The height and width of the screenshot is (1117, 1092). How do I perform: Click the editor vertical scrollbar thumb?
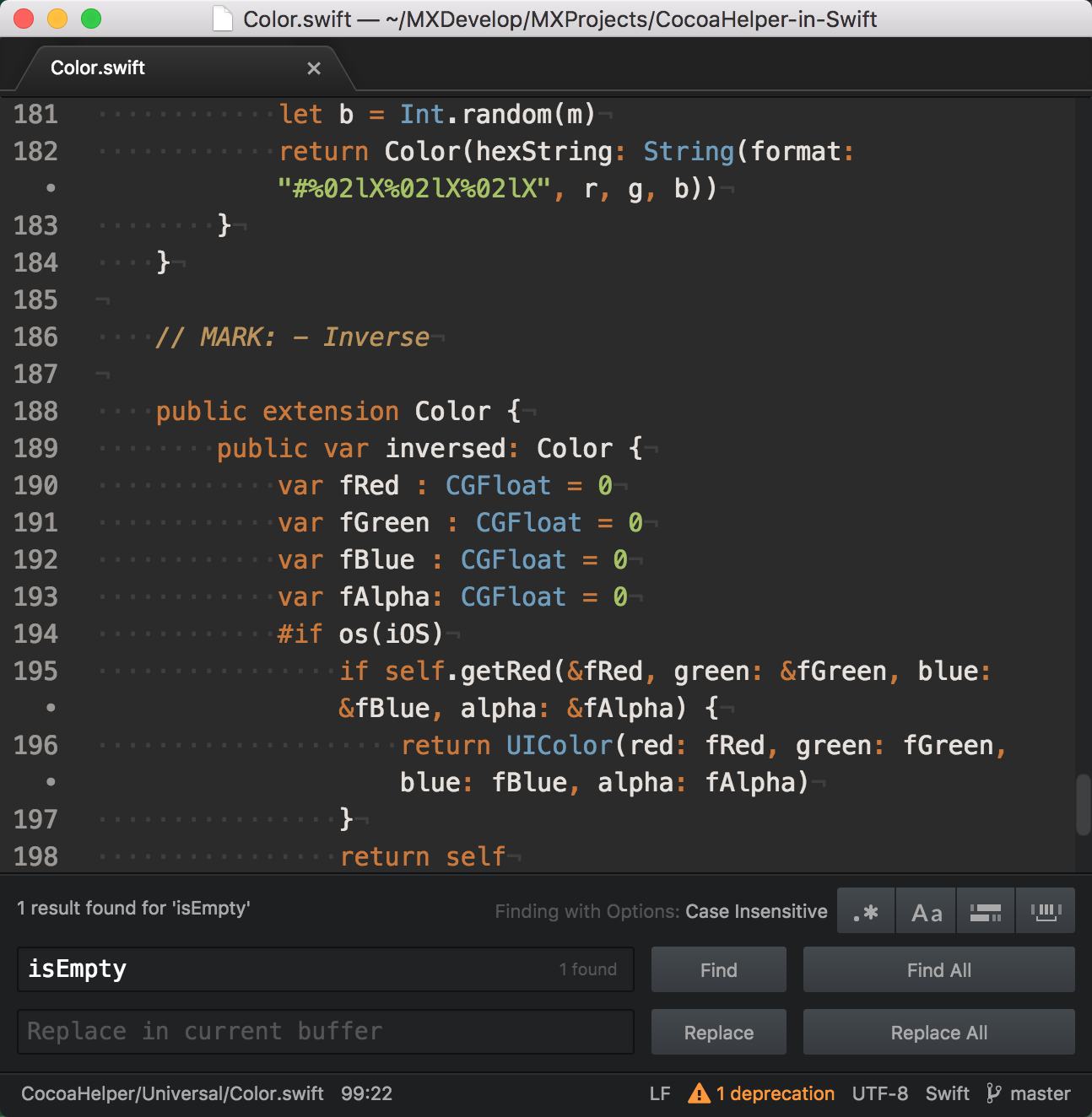[x=1084, y=805]
